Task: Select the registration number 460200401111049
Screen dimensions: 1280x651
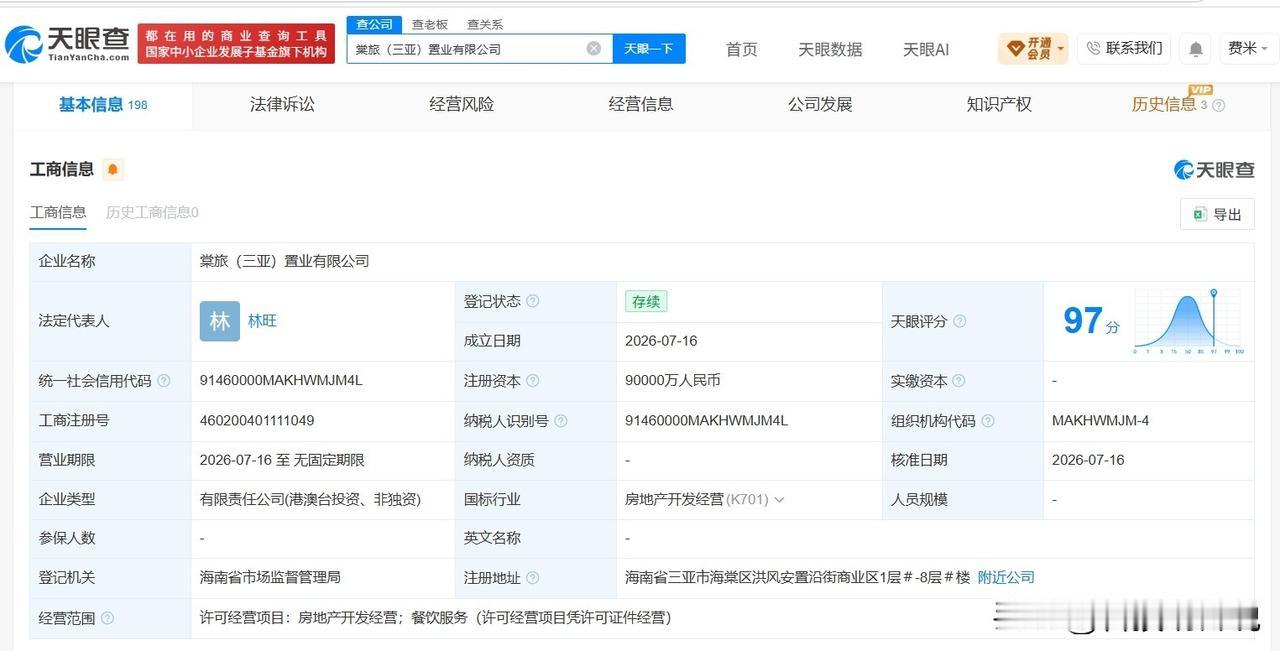Action: (257, 421)
